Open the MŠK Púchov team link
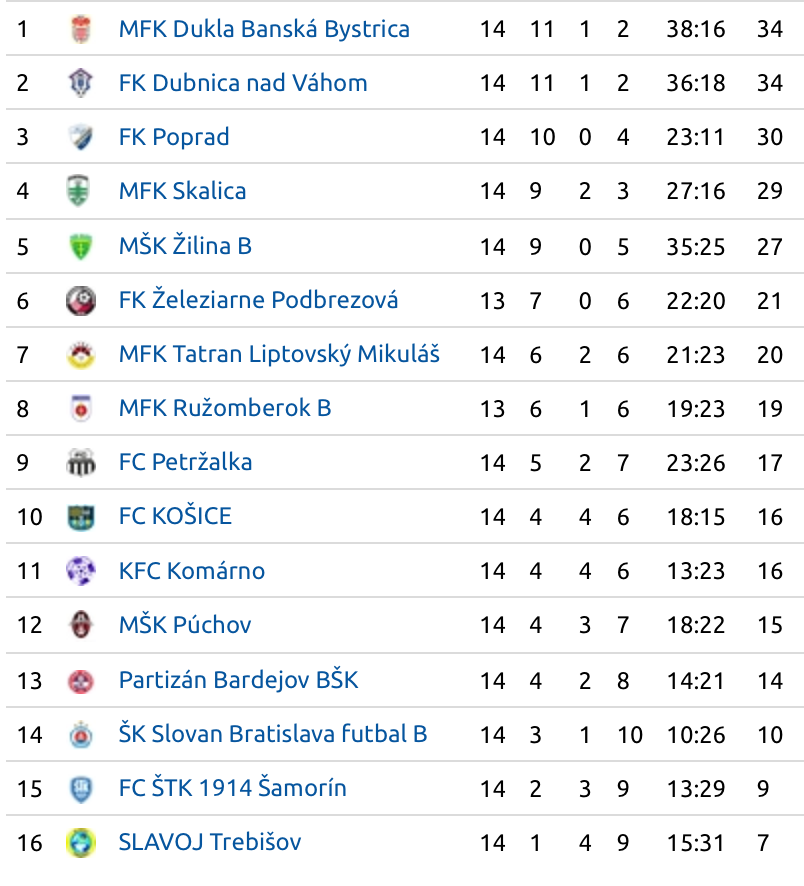Viewport: 804px width, 886px height. (185, 624)
